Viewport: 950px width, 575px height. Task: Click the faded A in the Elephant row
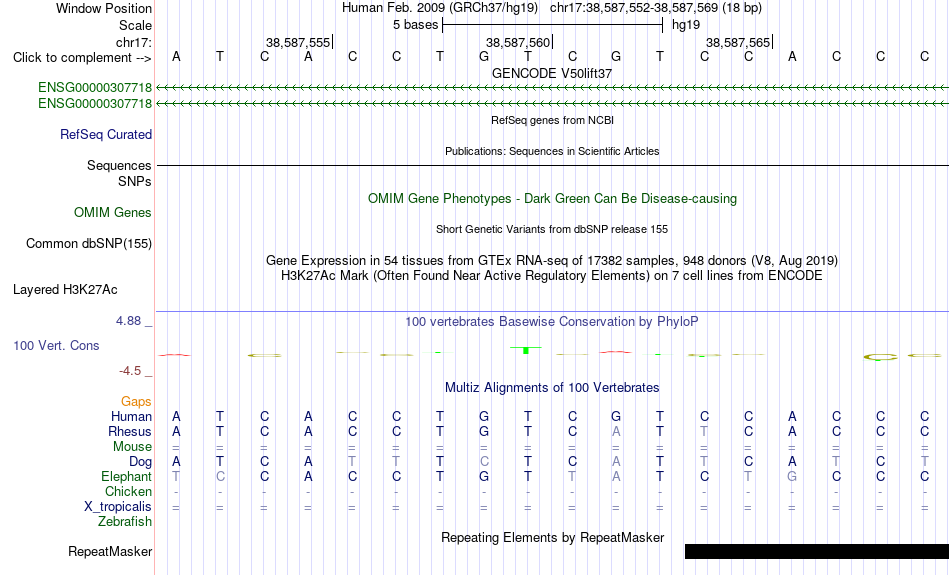(616, 477)
